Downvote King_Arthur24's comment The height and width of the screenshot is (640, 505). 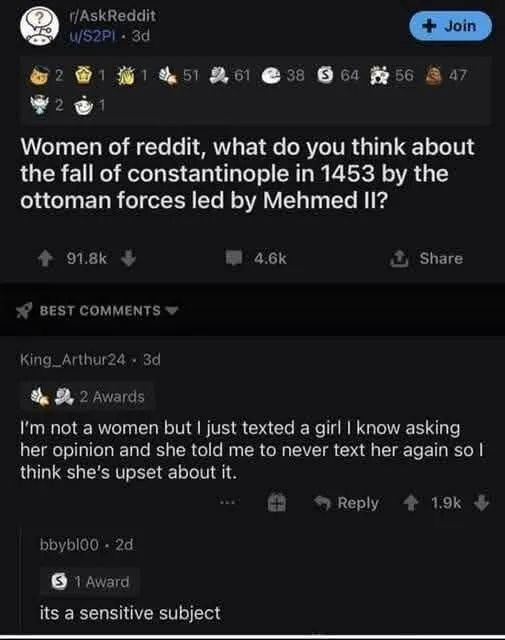[x=482, y=503]
